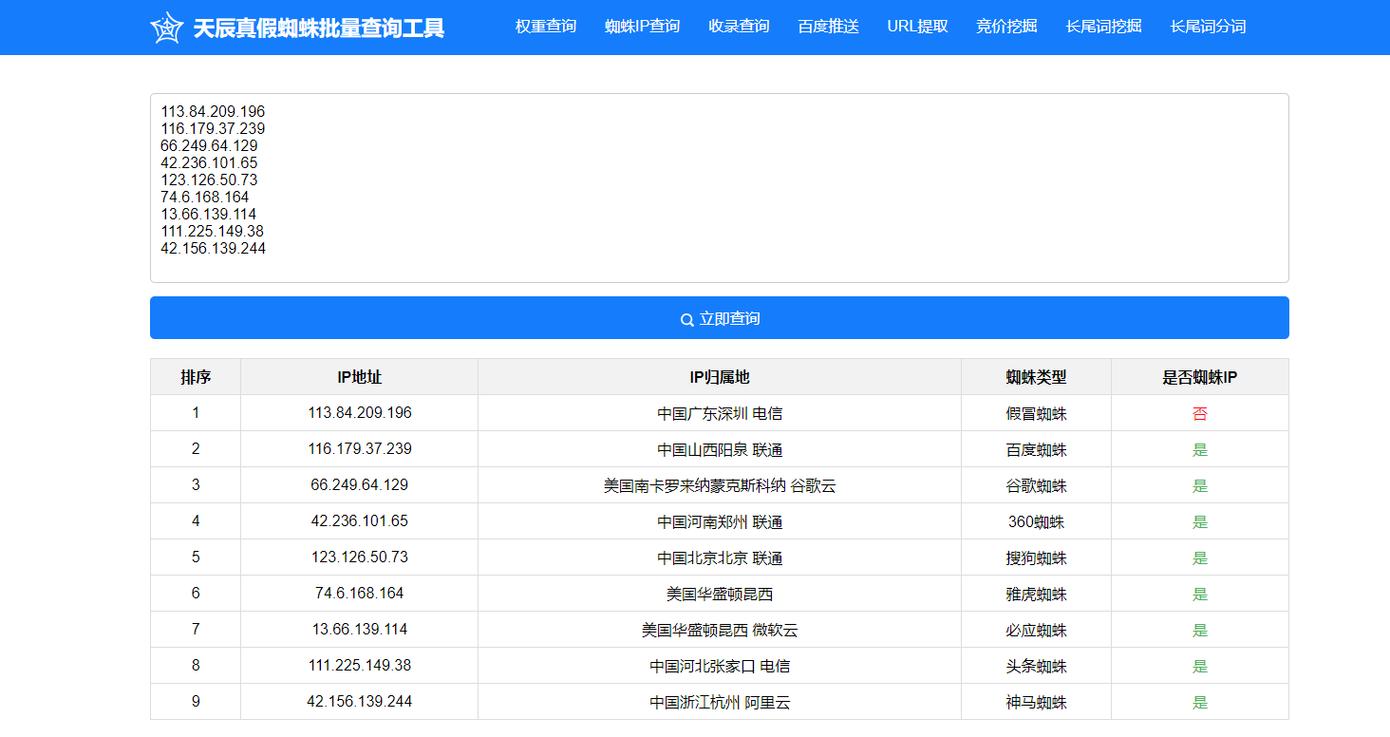Open the 权重查询 menu item
1390x737 pixels.
(x=546, y=27)
